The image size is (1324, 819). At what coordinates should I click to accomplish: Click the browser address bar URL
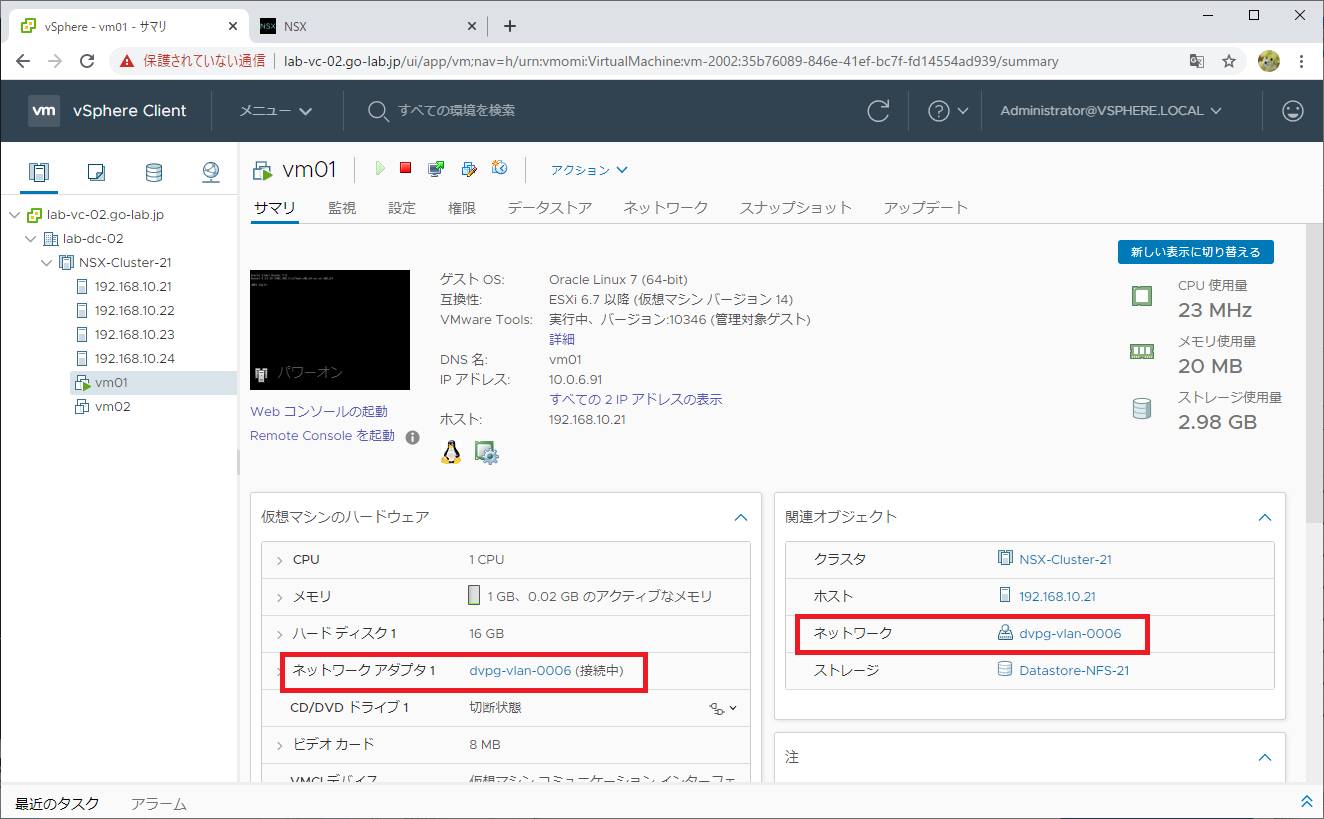(671, 61)
